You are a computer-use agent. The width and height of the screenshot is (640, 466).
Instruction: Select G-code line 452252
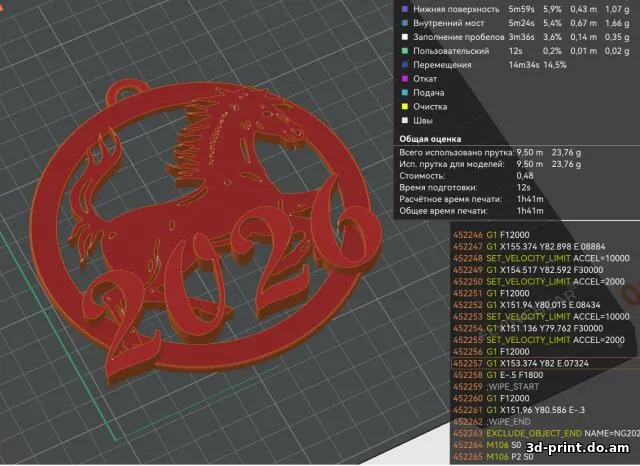coord(527,305)
